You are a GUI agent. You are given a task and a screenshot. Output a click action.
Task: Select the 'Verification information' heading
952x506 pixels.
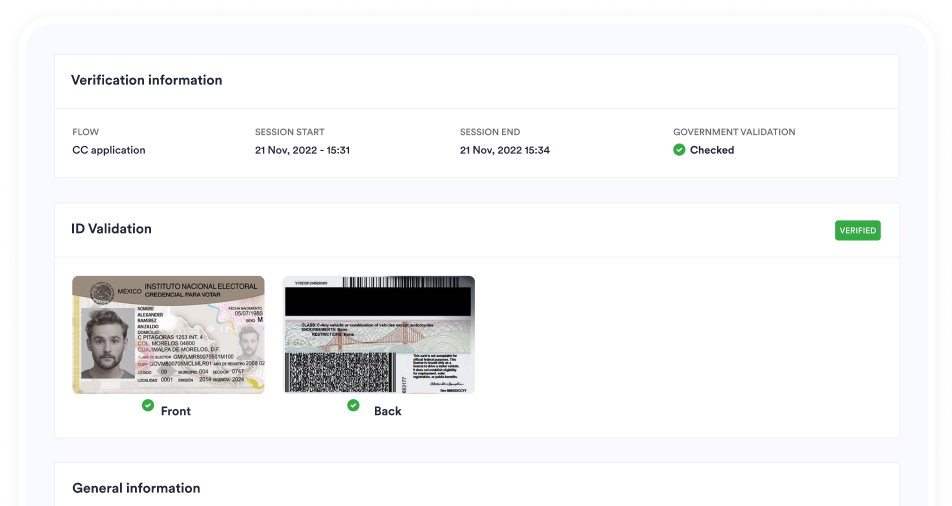tap(146, 80)
